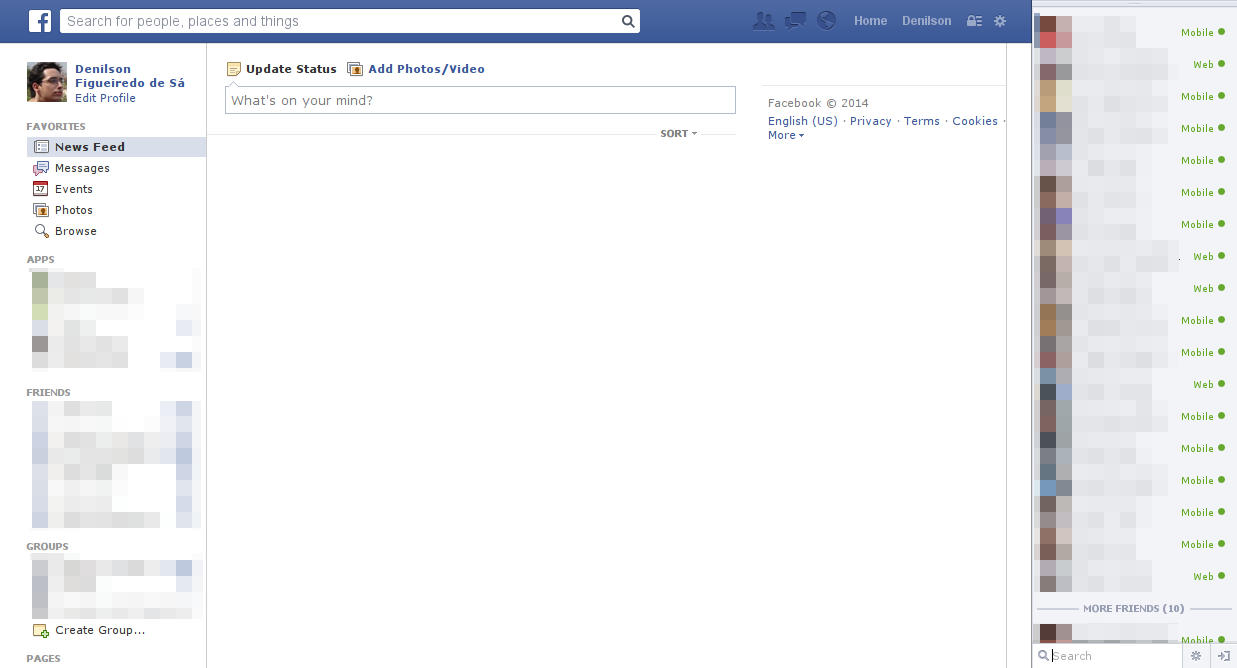Screen dimensions: 1237x668
Task: Click English (US) language link
Action: [803, 121]
